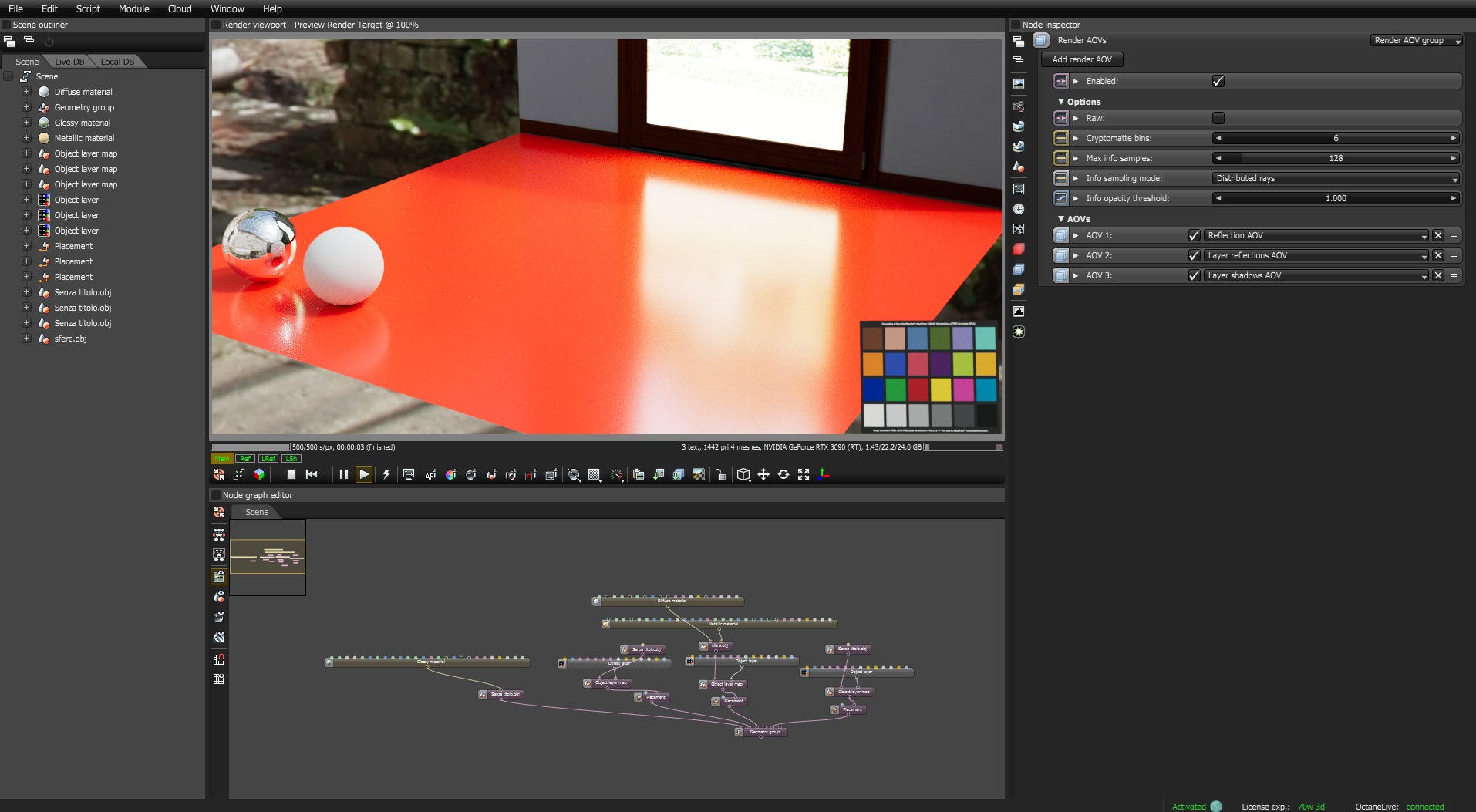Toggle the Node graph editor panel checkbox
The image size is (1476, 812).
tap(216, 495)
